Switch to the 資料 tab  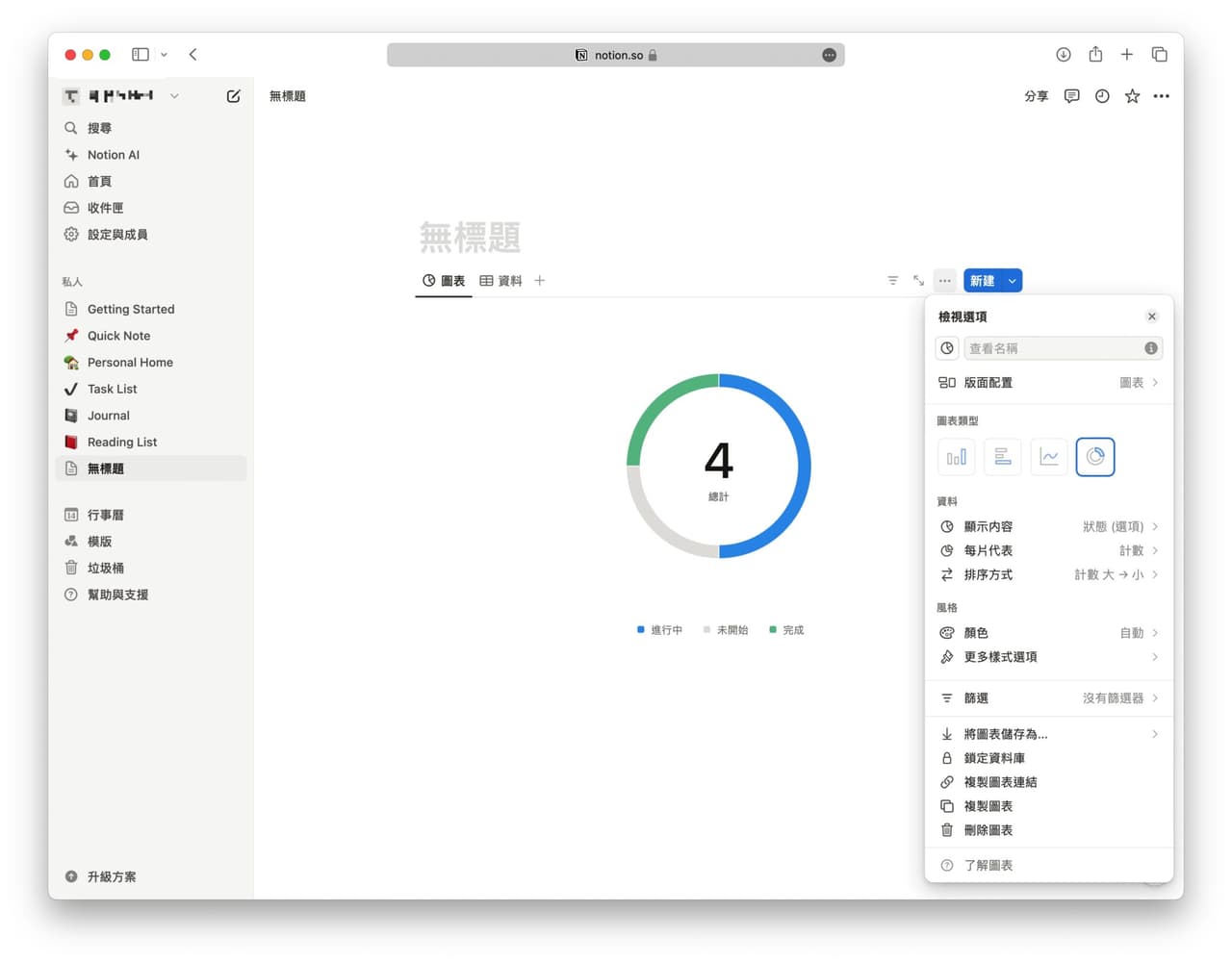[500, 281]
